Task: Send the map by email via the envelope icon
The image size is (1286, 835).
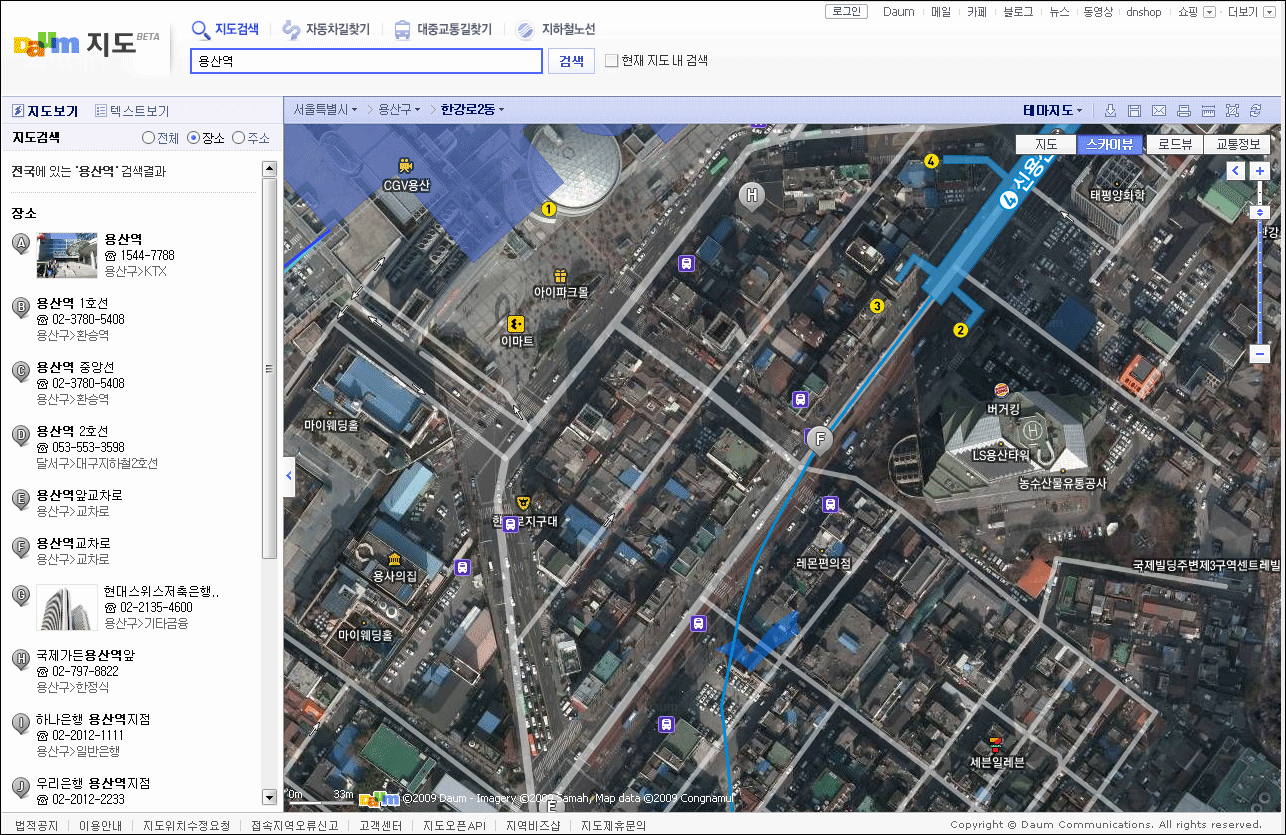Action: point(1159,110)
